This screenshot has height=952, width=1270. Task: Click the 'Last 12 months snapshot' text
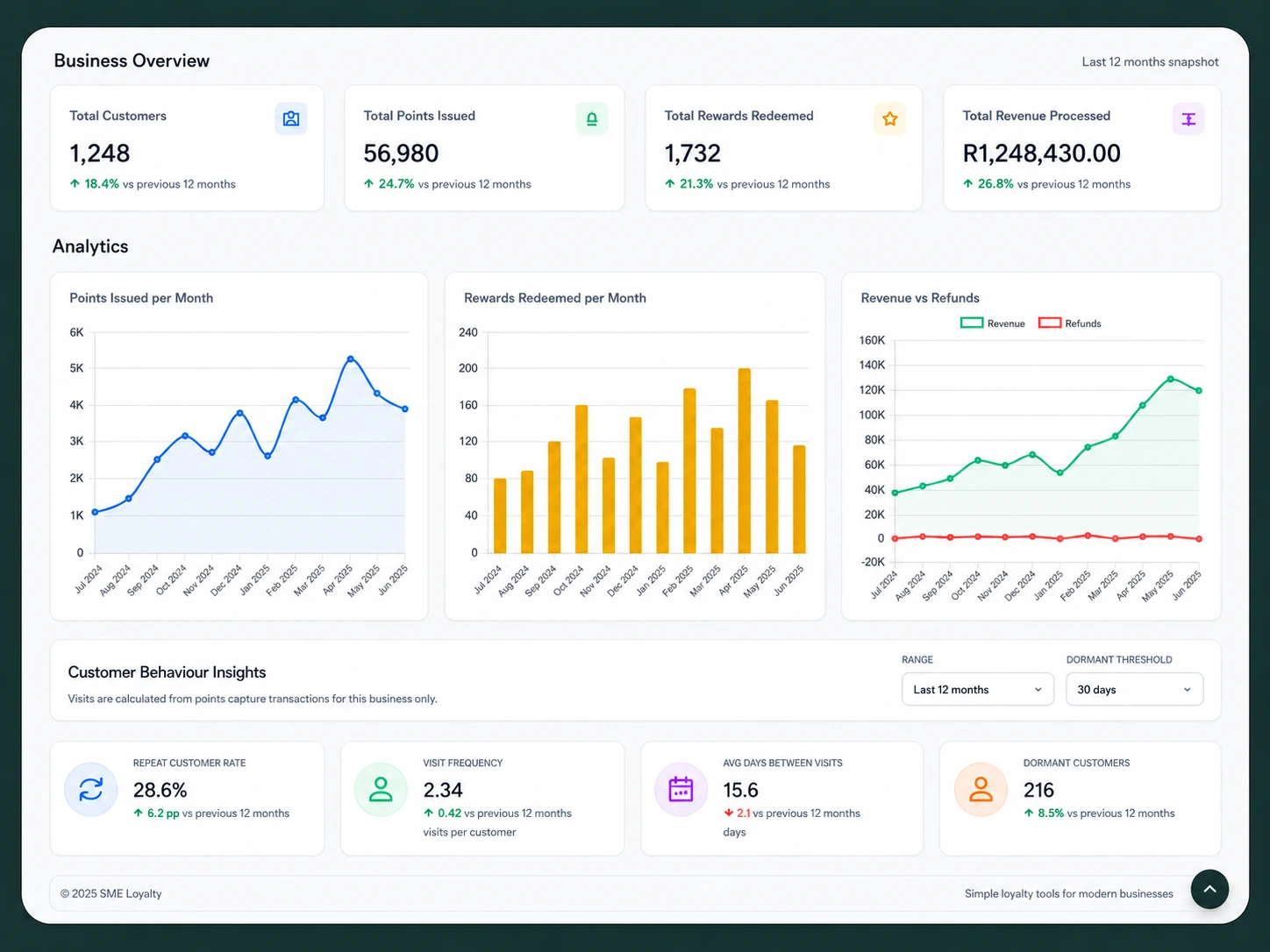(x=1150, y=62)
